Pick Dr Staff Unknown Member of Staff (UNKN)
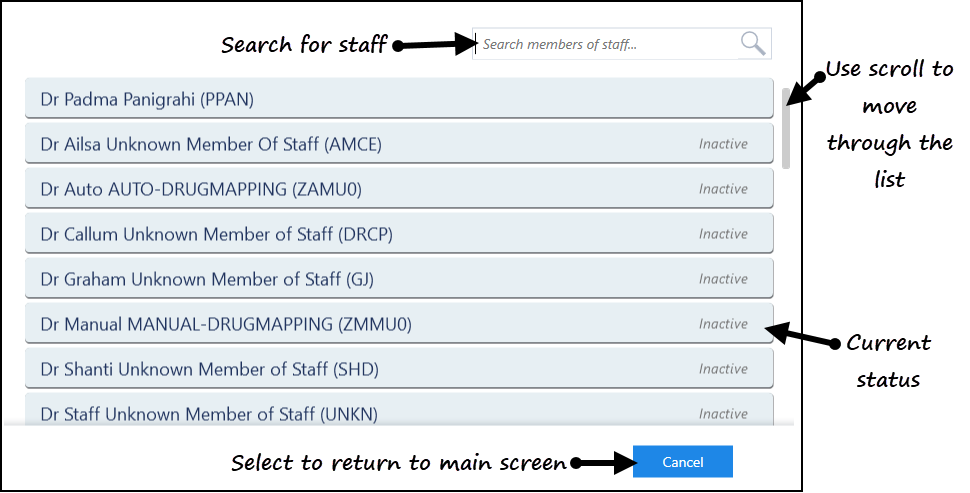The image size is (970, 493). tap(399, 410)
